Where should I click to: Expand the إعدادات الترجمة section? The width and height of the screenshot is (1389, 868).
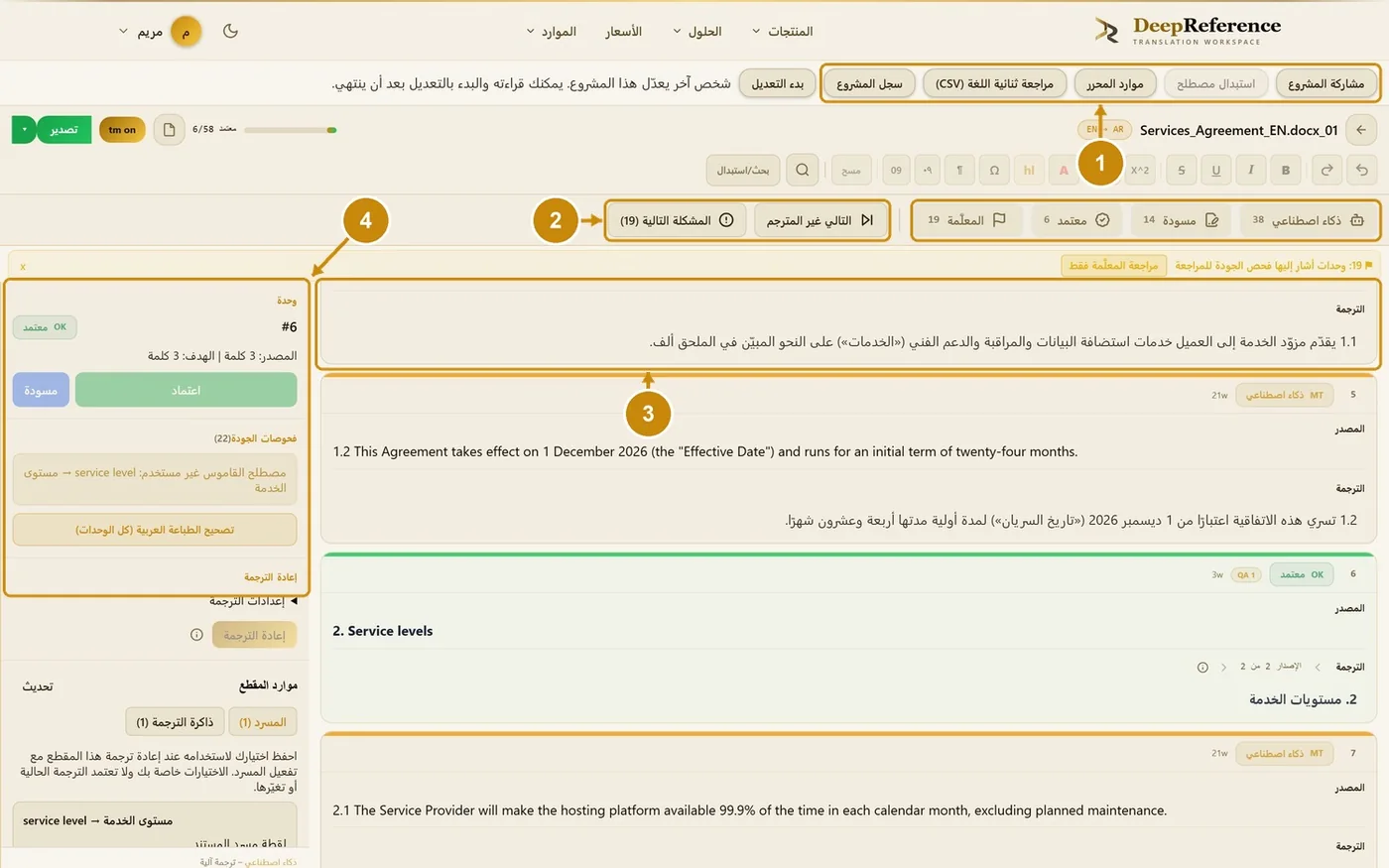click(254, 601)
